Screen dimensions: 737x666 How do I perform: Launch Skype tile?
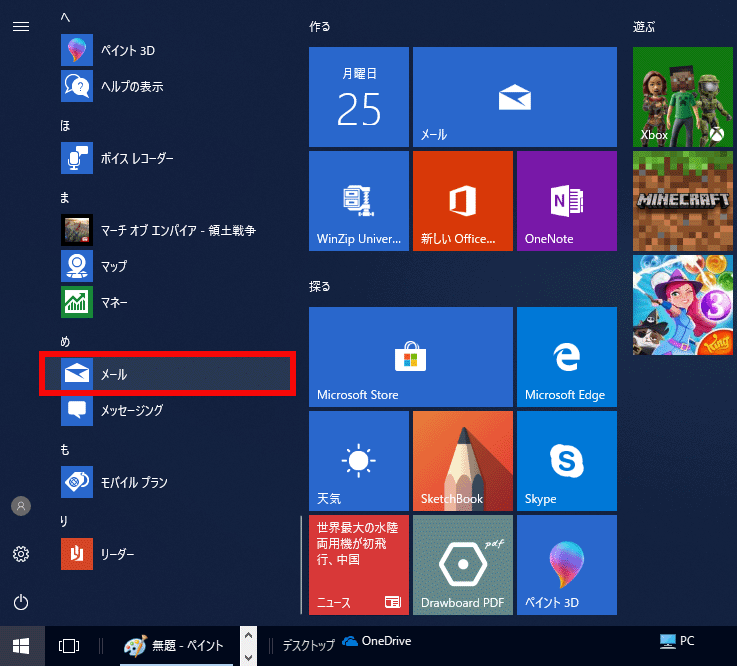click(567, 461)
